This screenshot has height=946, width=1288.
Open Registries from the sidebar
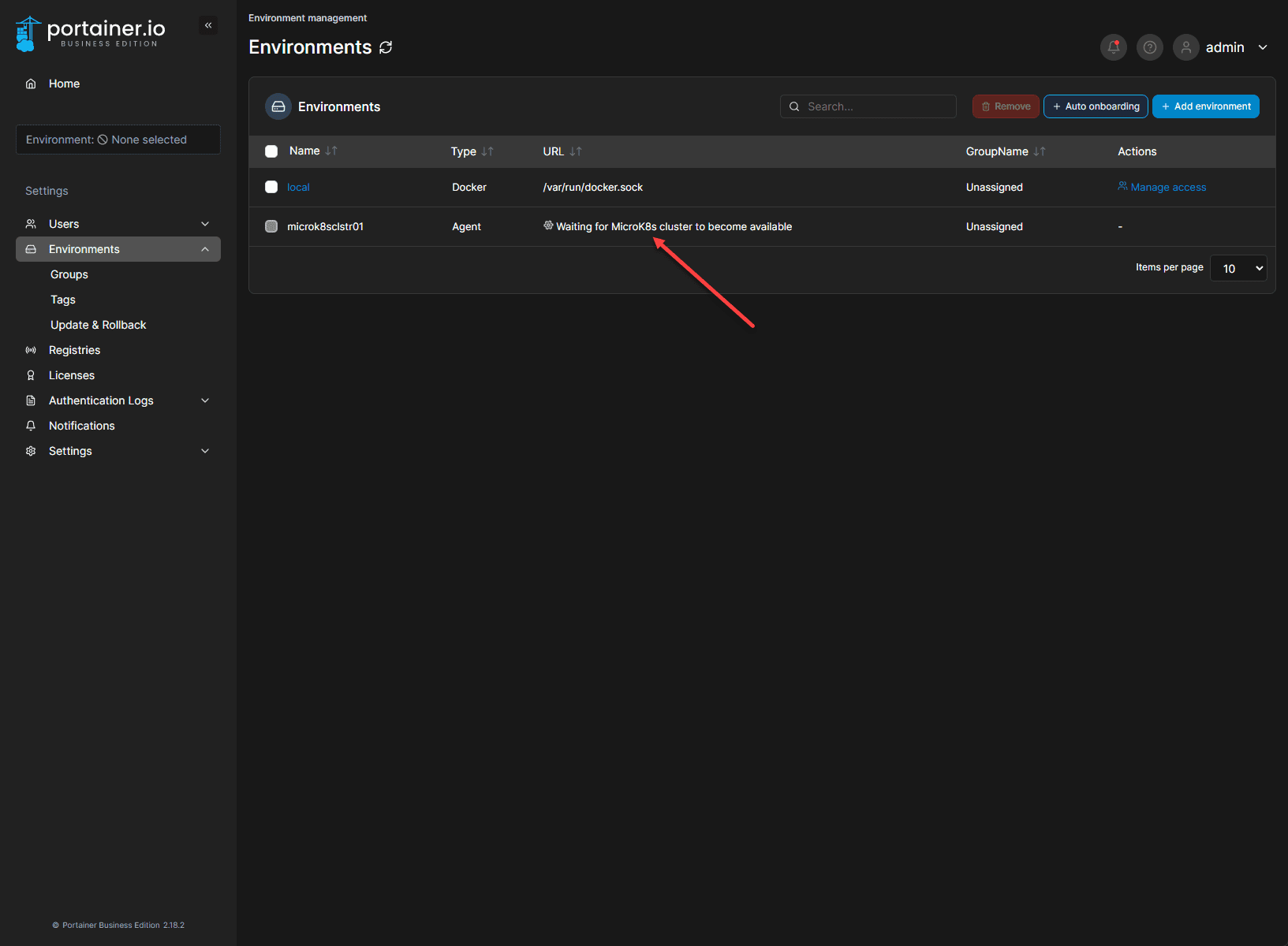74,350
